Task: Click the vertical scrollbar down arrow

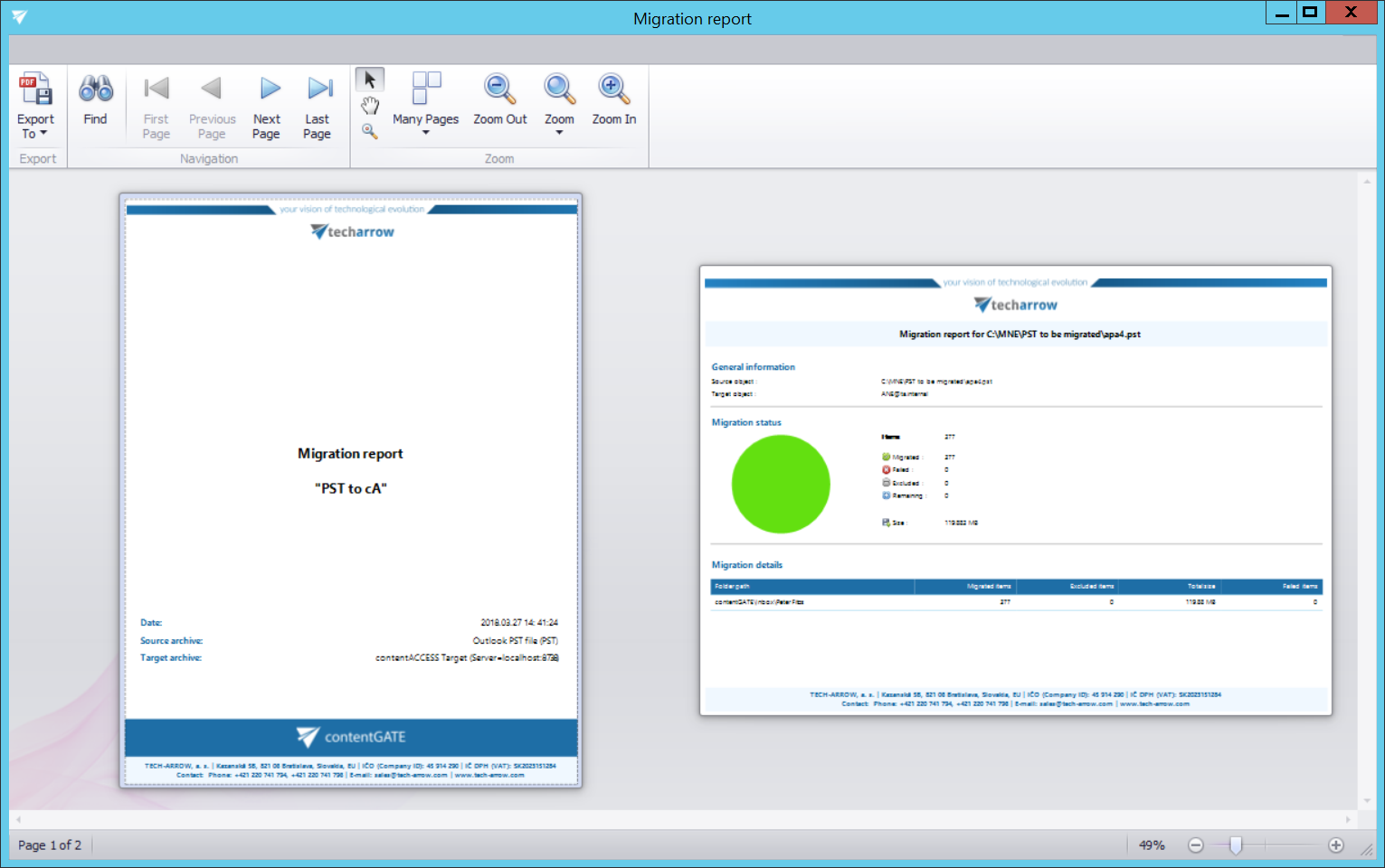Action: tap(1366, 801)
